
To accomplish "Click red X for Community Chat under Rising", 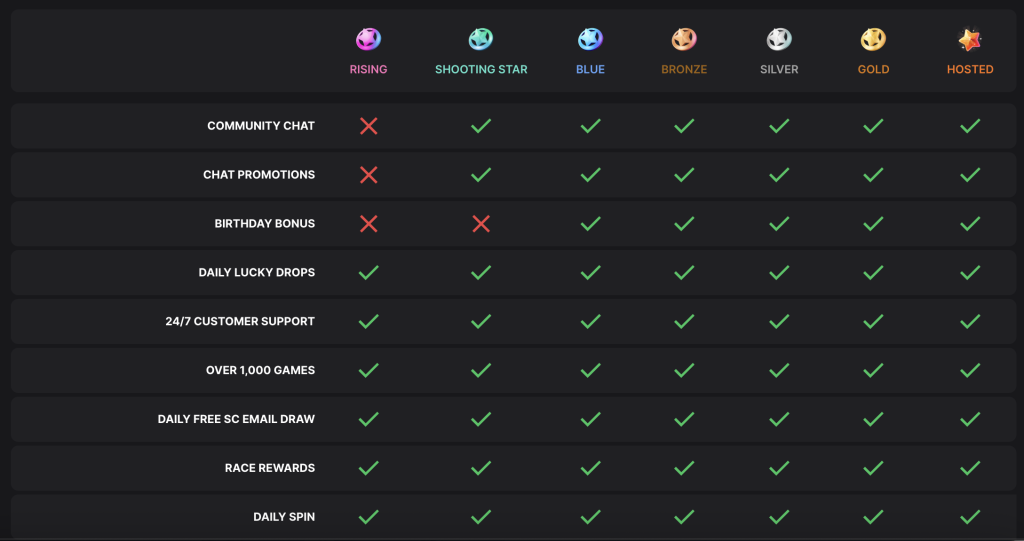I will coord(368,126).
